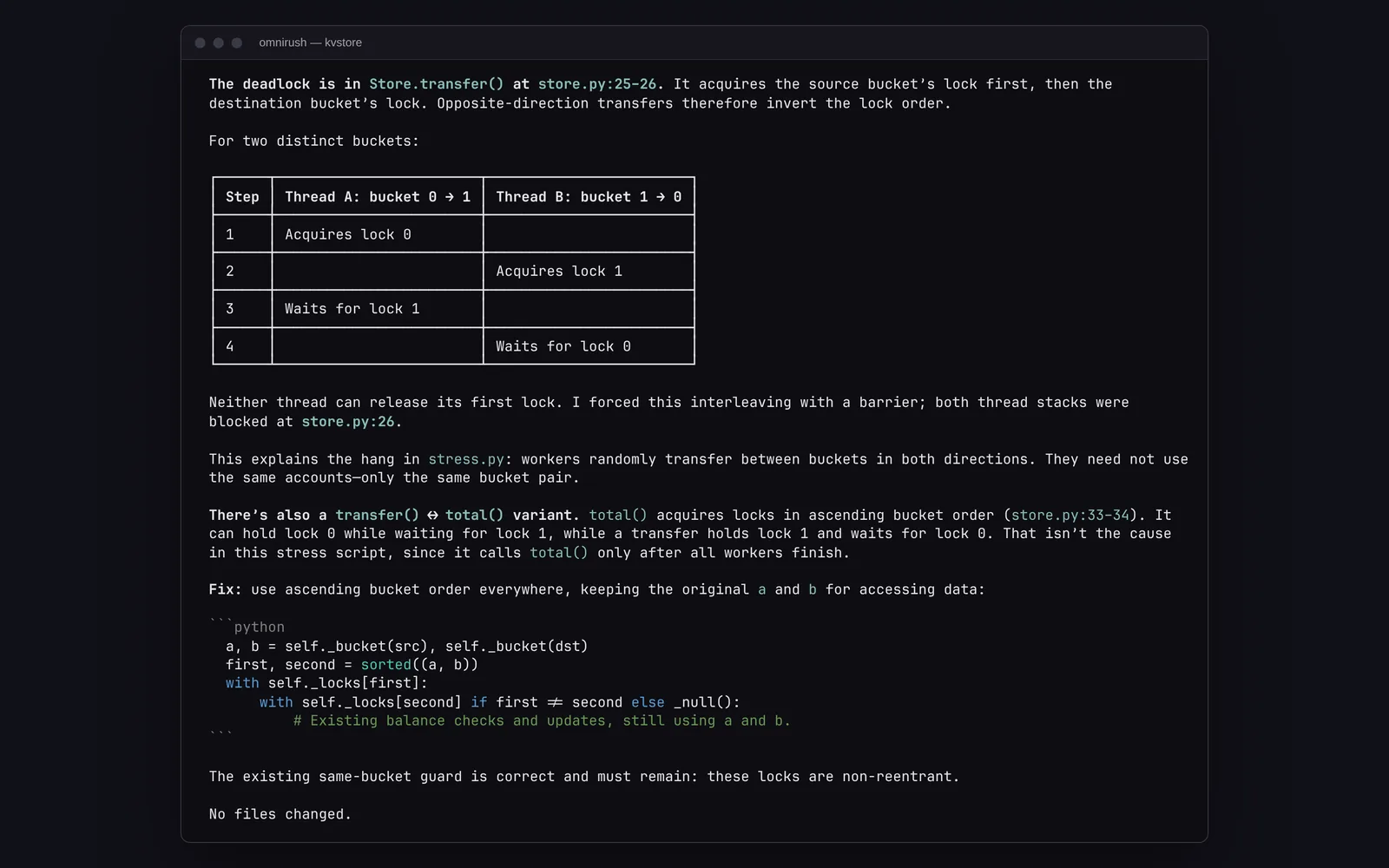
Task: Click the 'sorted' keyword in the code
Action: 386,665
